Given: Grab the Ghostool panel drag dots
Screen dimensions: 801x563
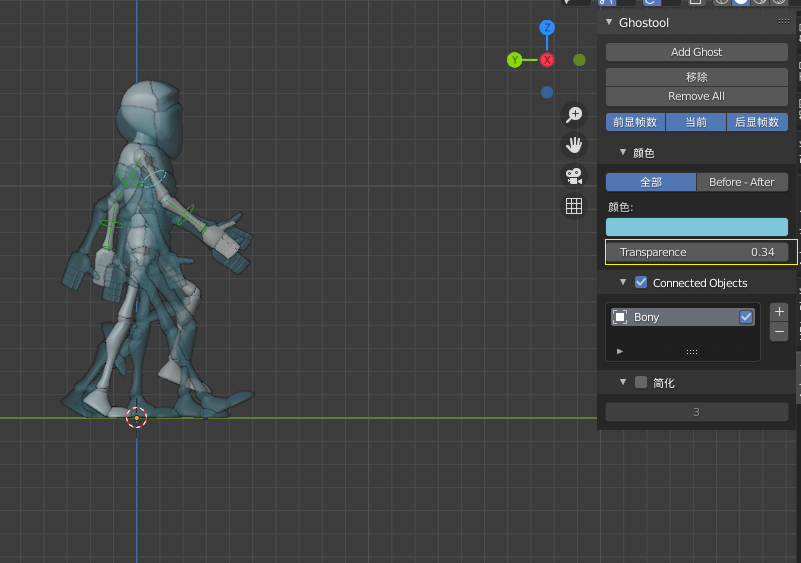Looking at the screenshot, I should 784,21.
